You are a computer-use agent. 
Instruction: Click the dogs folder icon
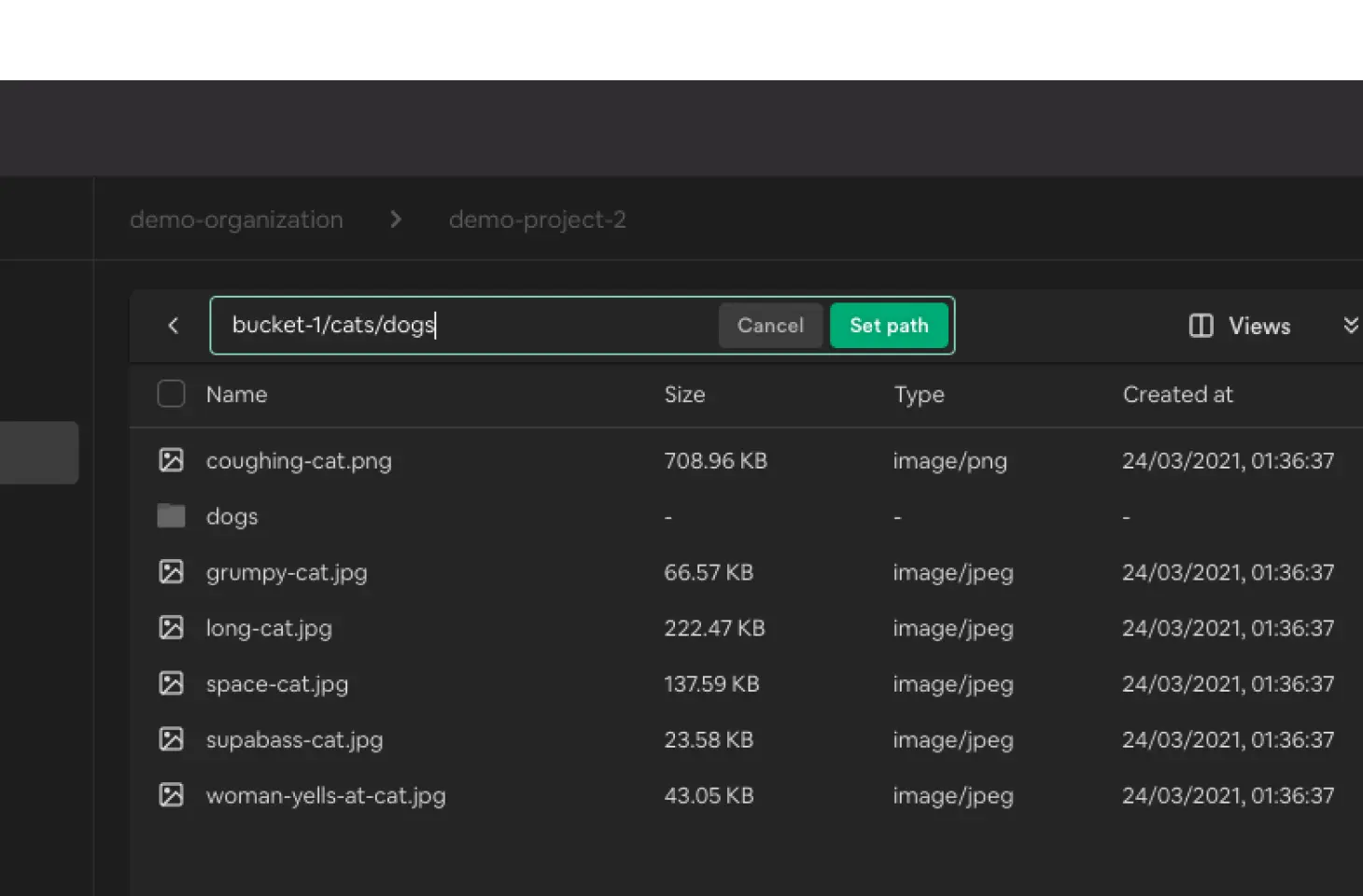(x=171, y=516)
